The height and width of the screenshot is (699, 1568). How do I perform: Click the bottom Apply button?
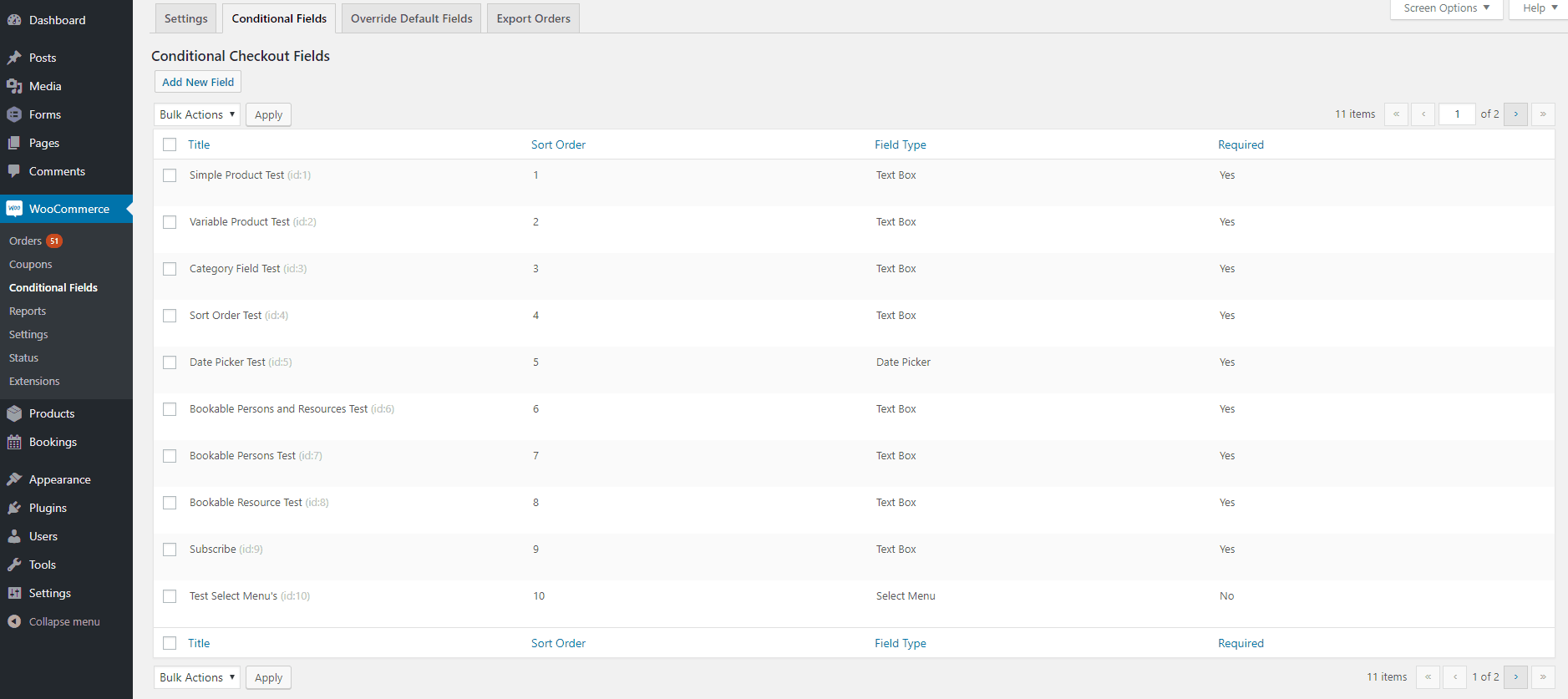268,677
